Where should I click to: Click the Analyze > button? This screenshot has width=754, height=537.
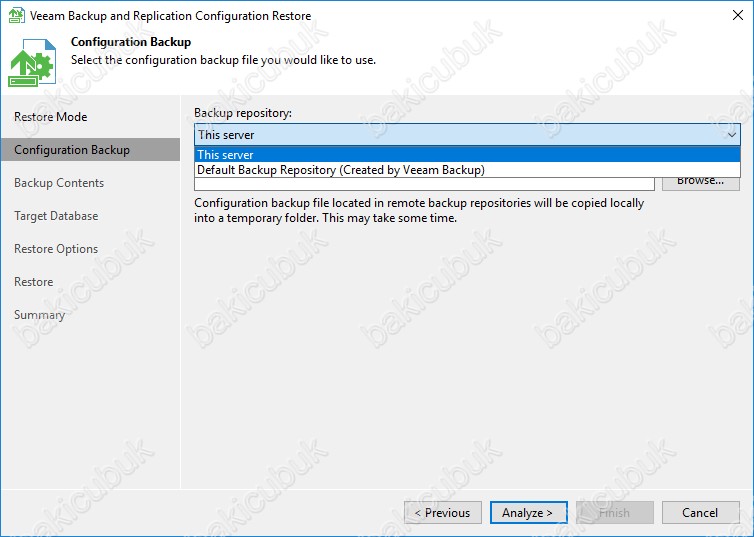click(x=528, y=512)
